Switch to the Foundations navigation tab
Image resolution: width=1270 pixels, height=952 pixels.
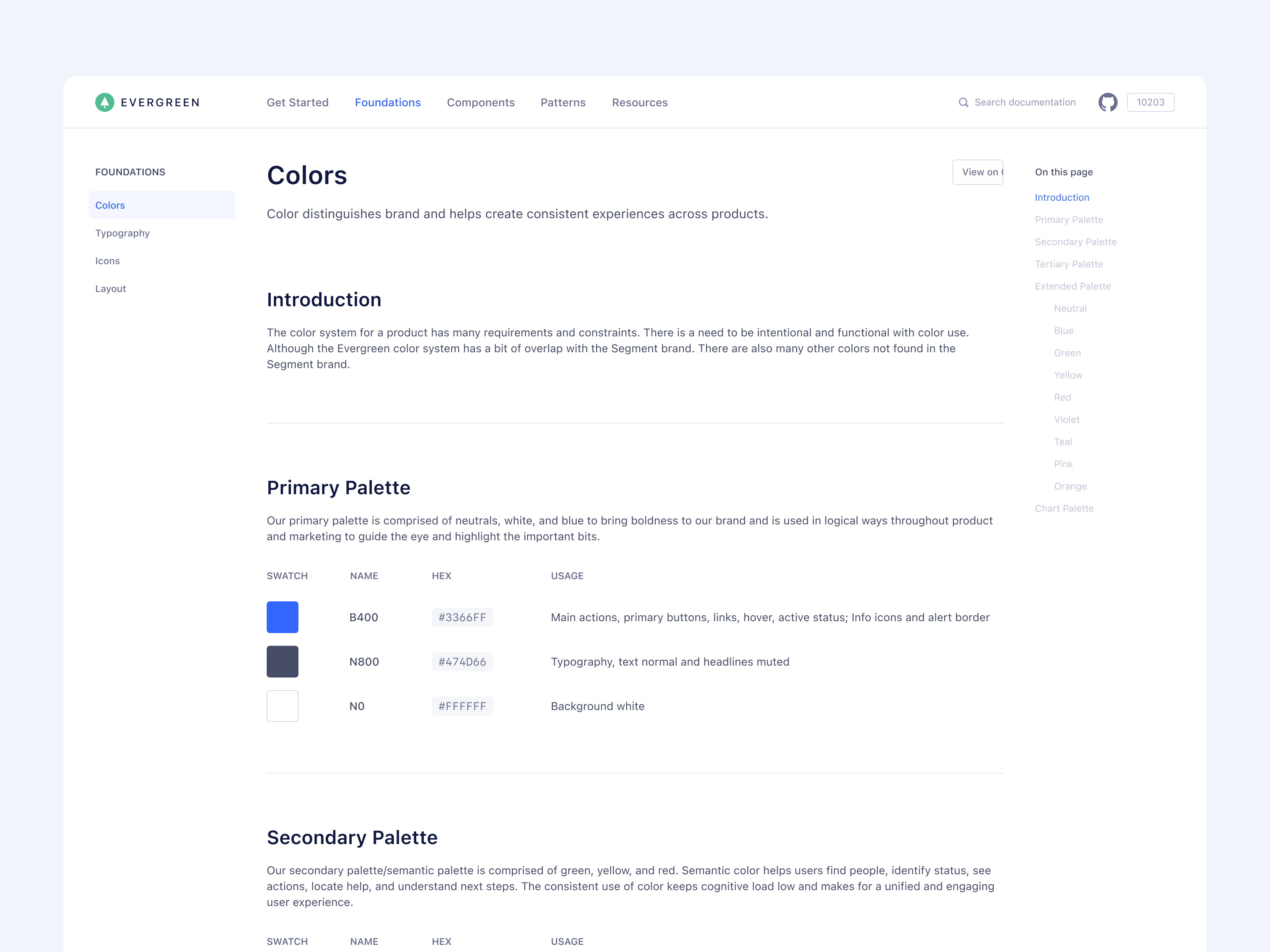[x=387, y=102]
